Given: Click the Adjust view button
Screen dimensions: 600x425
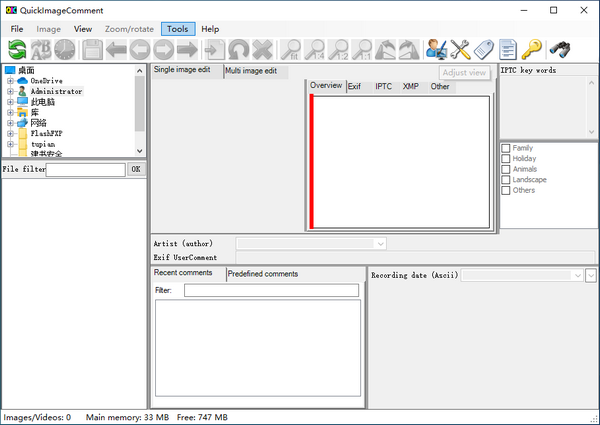Looking at the screenshot, I should pyautogui.click(x=464, y=73).
